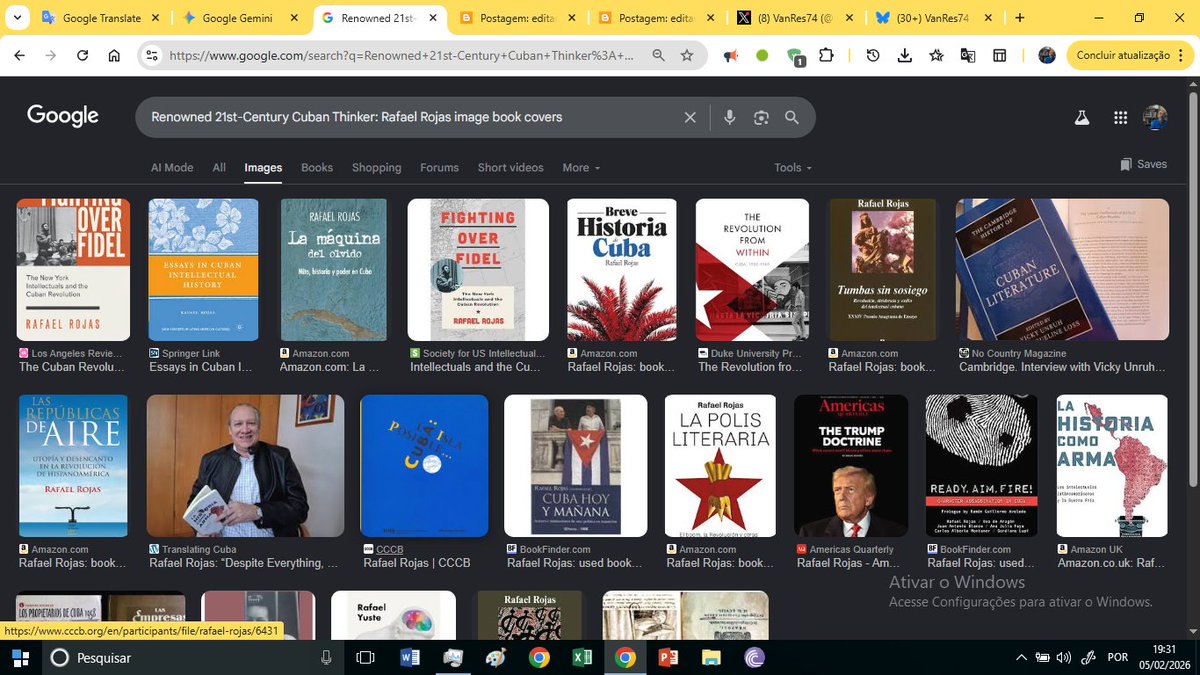Open The Trump Doctrine magazine cover
The width and height of the screenshot is (1200, 675).
[851, 466]
